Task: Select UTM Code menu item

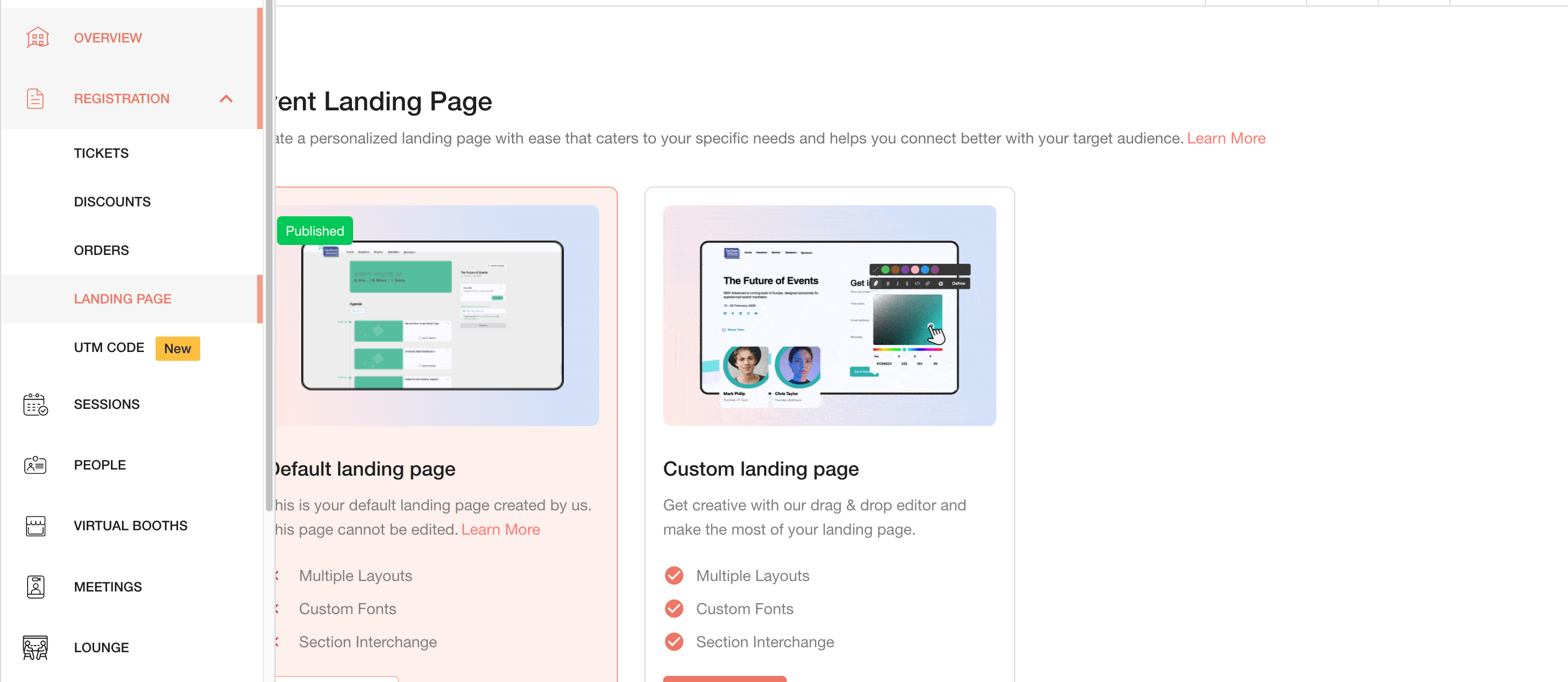Action: tap(109, 348)
